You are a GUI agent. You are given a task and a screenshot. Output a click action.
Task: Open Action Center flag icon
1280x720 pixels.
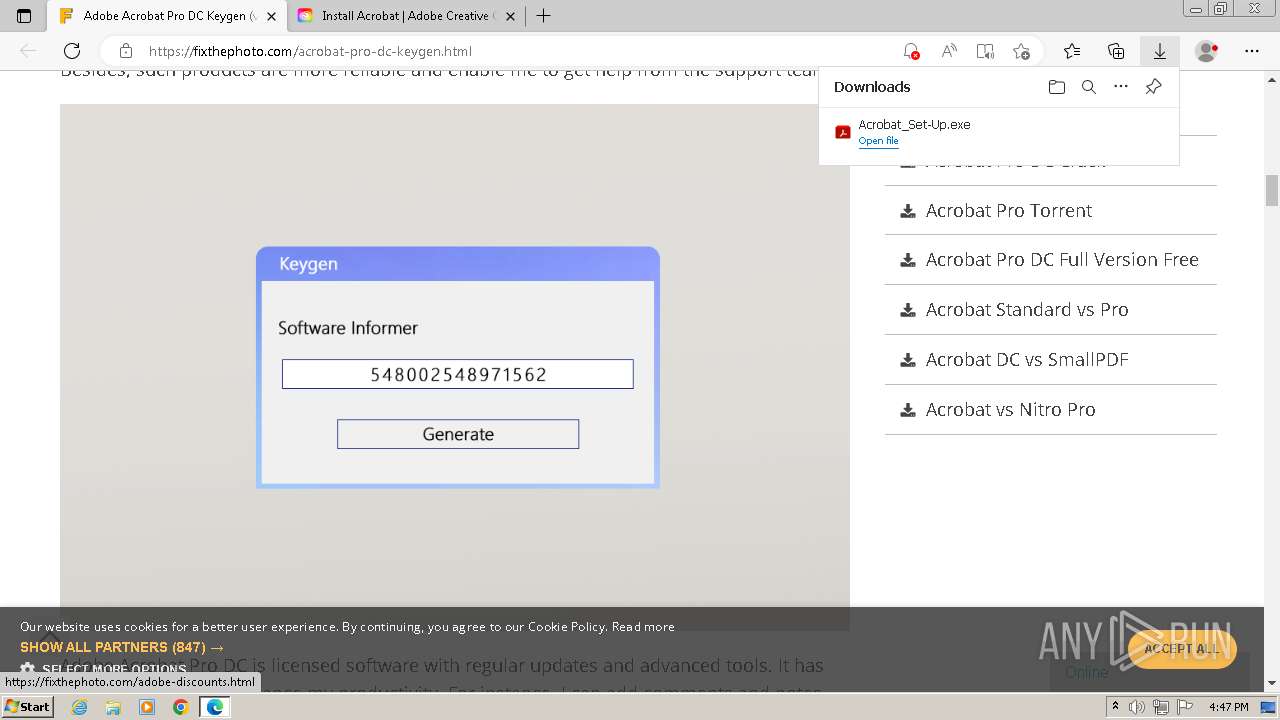(1183, 707)
